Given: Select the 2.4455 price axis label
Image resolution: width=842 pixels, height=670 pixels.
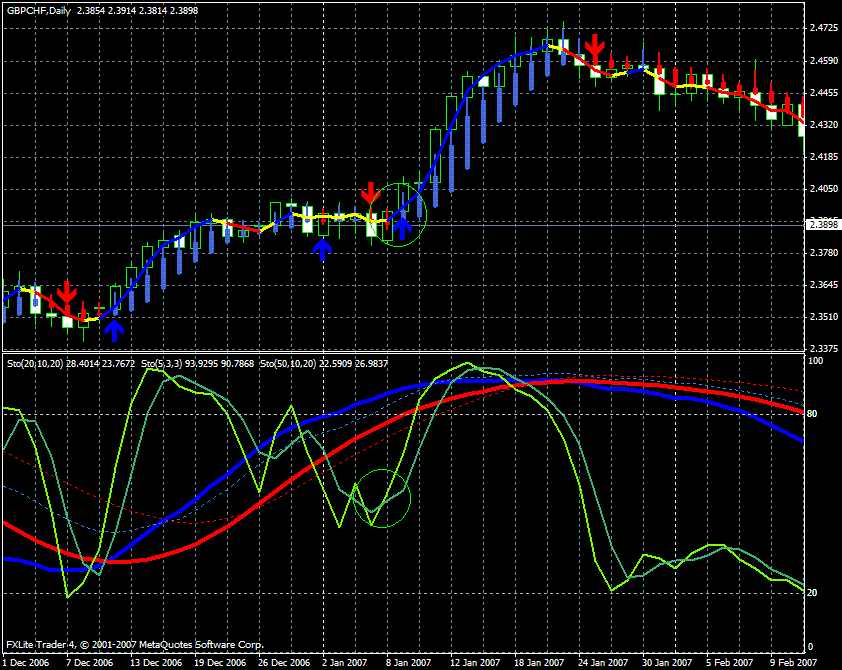Looking at the screenshot, I should (824, 93).
